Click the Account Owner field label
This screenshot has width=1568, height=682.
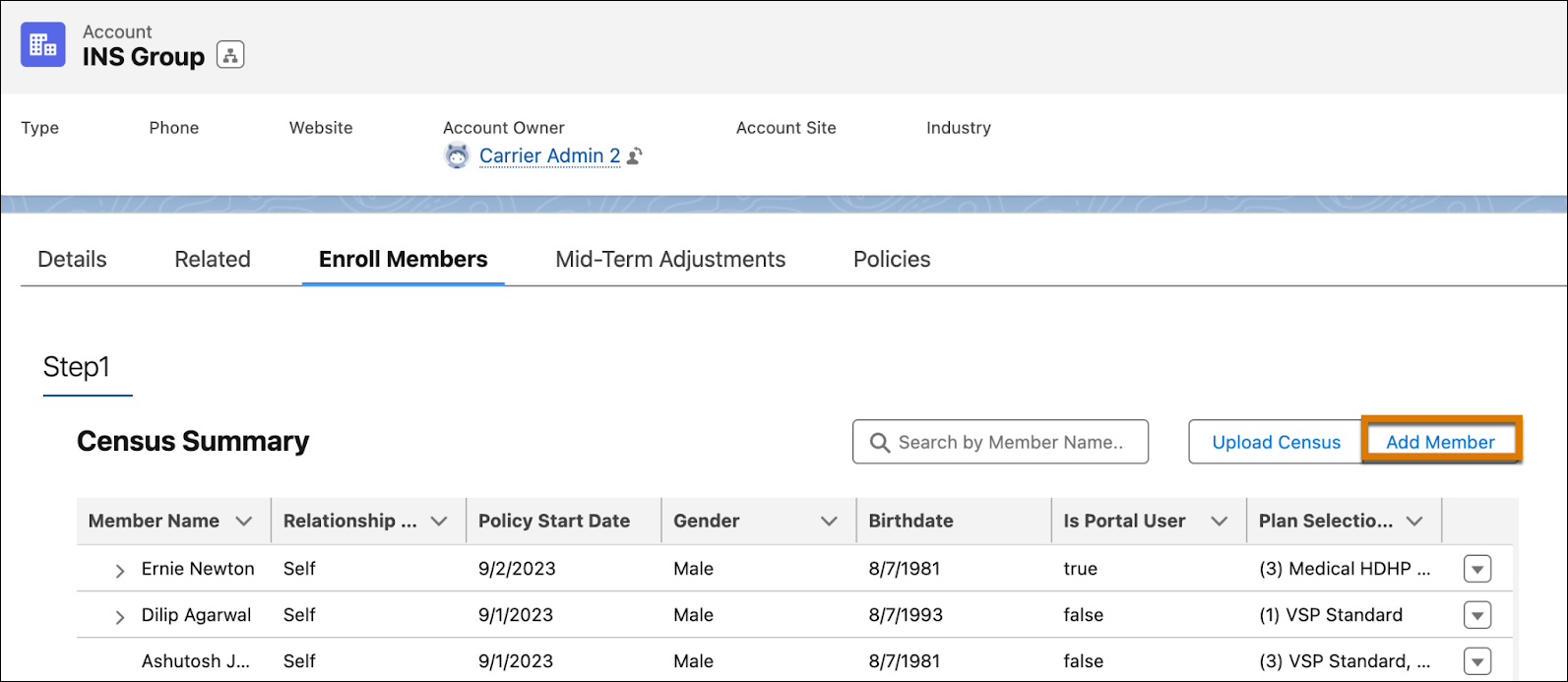[x=504, y=128]
